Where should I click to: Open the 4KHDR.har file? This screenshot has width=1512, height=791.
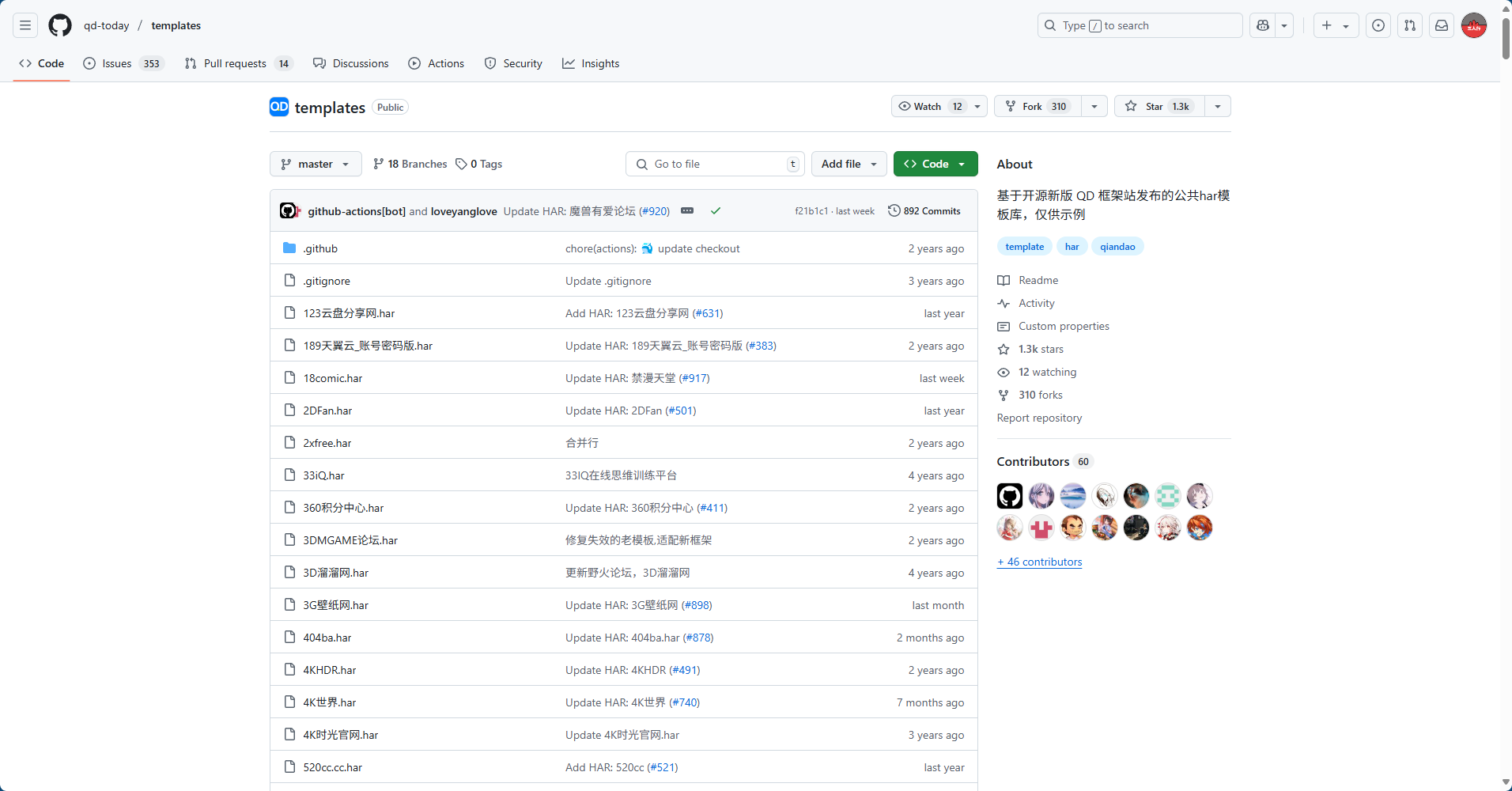click(x=330, y=670)
